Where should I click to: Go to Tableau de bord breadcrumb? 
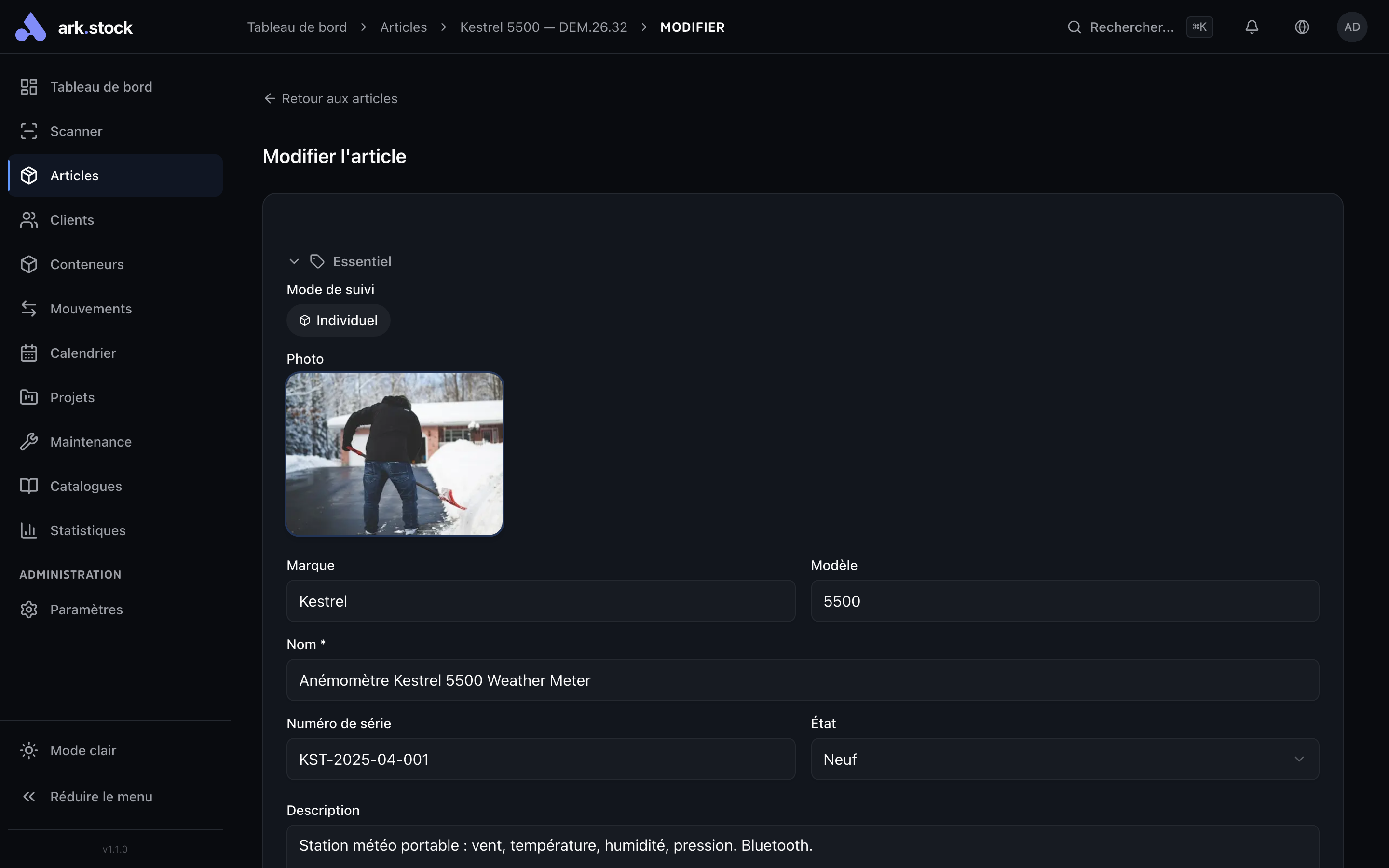click(297, 27)
